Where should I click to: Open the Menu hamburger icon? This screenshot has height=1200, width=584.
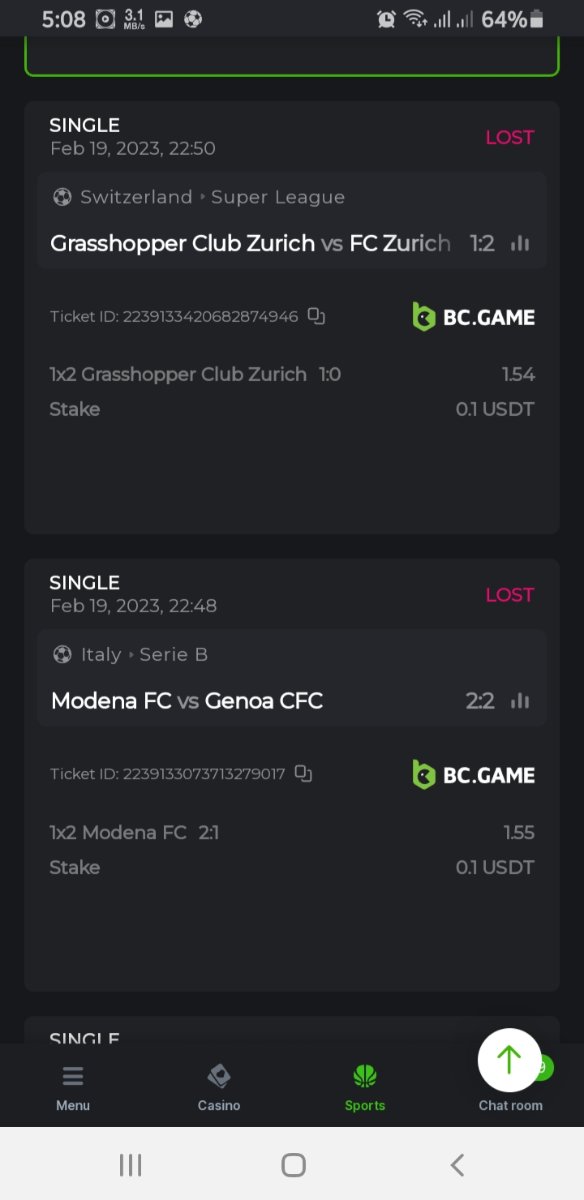point(73,1077)
